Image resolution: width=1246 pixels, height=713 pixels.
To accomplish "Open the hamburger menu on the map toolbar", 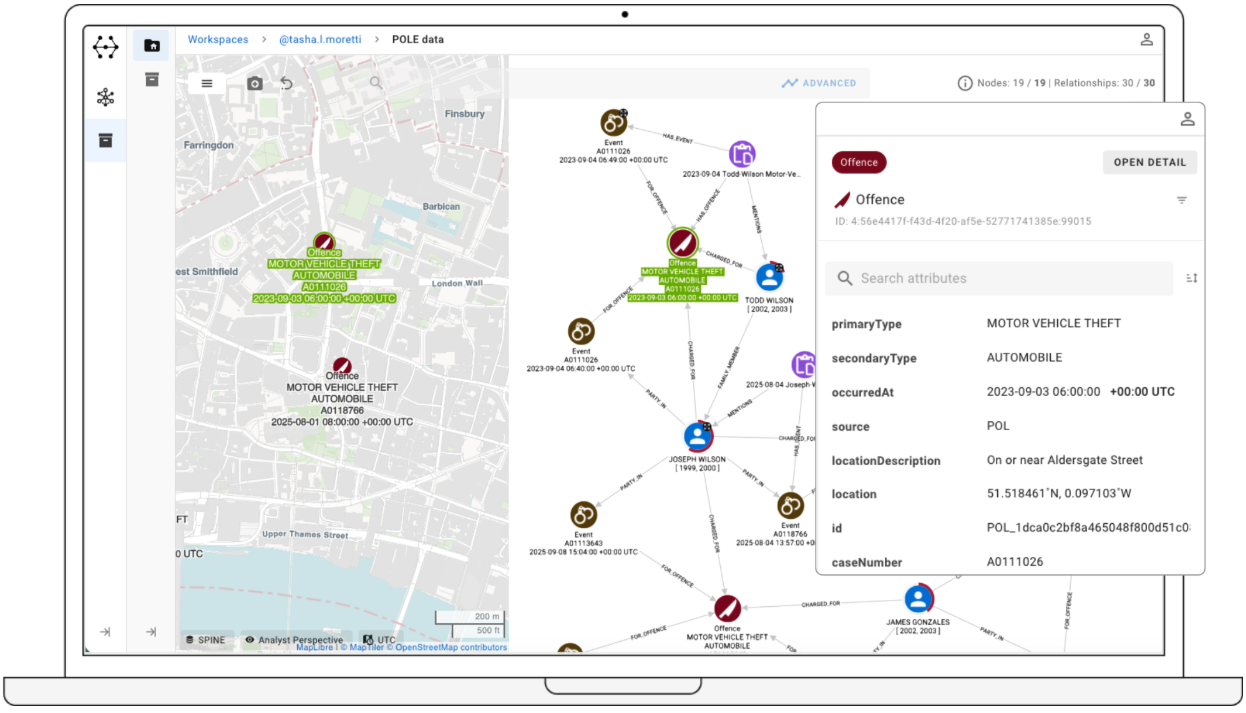I will click(207, 83).
